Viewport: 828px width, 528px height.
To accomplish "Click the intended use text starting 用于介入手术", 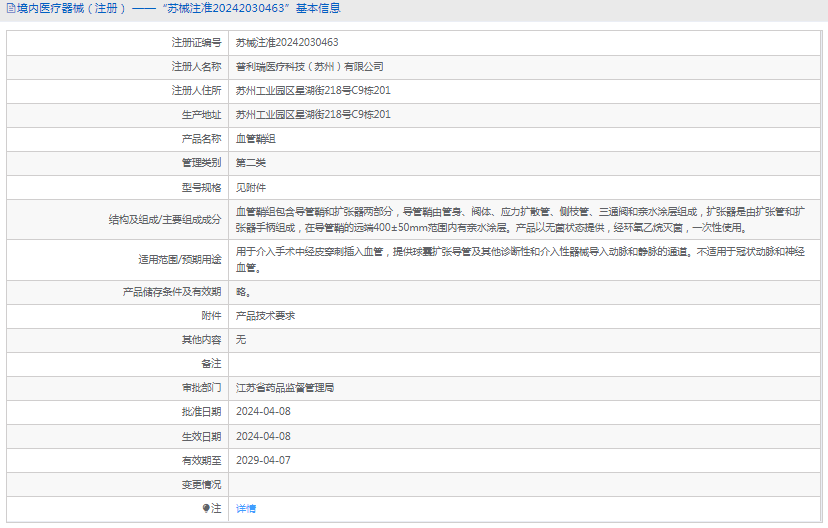I will click(520, 260).
